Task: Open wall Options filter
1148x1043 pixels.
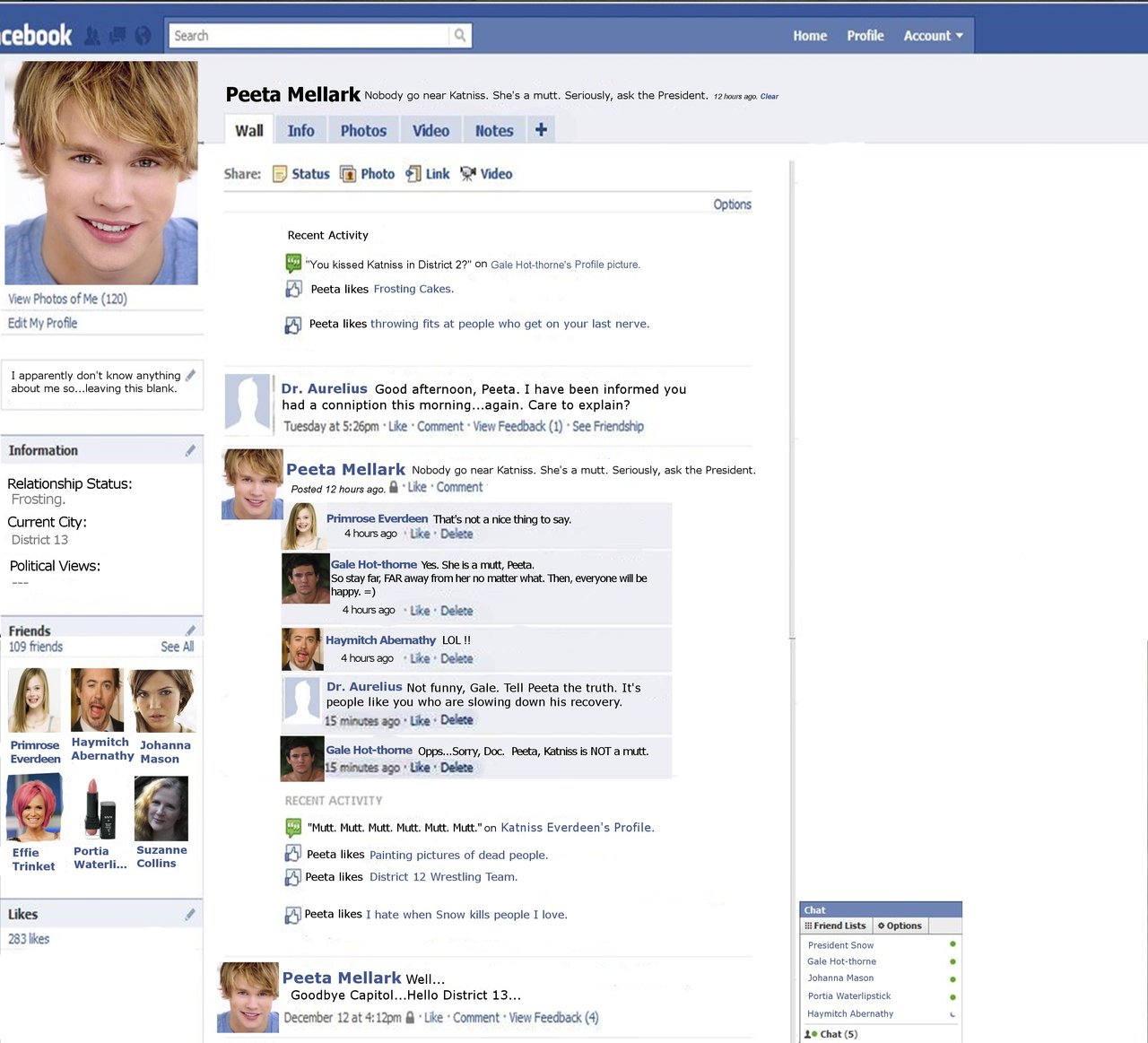Action: click(732, 204)
